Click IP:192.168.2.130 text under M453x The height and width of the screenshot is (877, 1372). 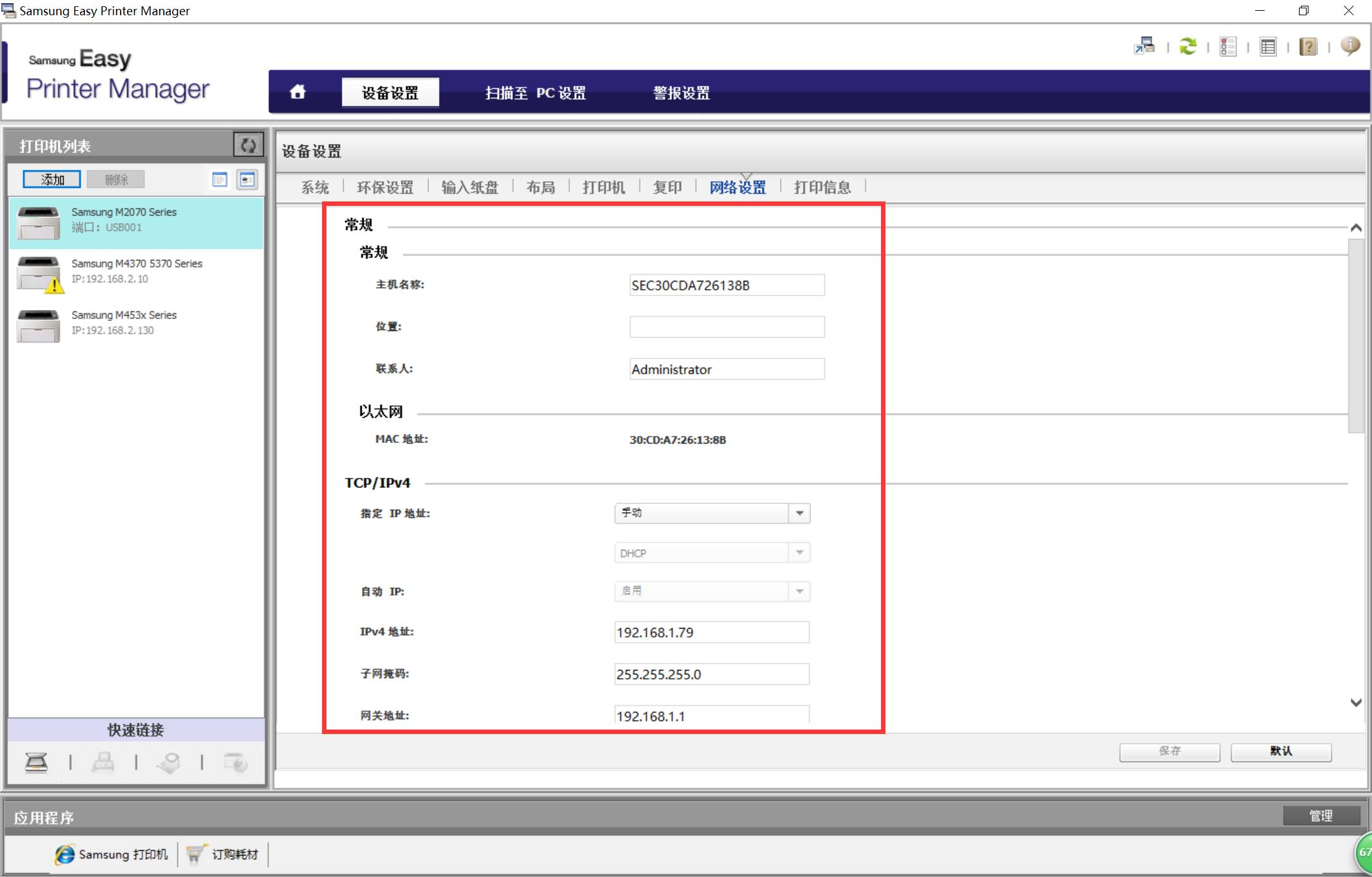(x=112, y=330)
